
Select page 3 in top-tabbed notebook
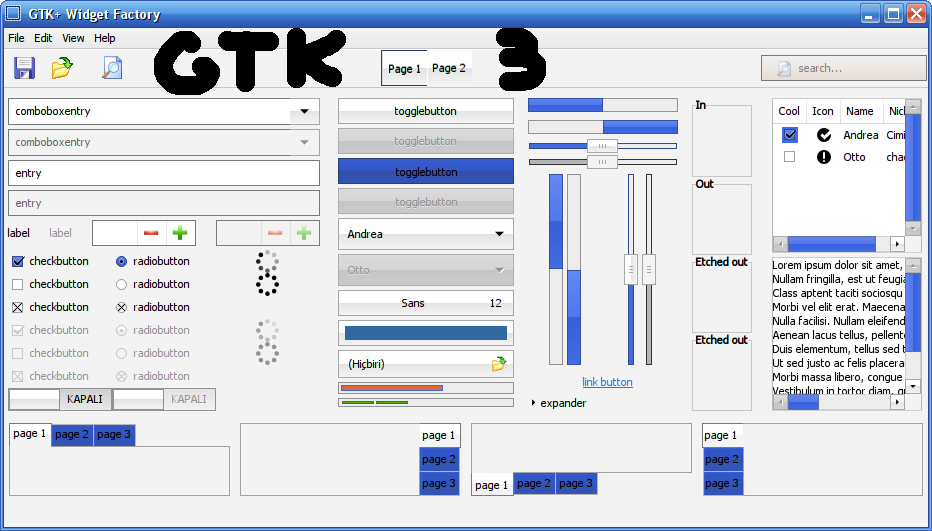pyautogui.click(x=114, y=435)
